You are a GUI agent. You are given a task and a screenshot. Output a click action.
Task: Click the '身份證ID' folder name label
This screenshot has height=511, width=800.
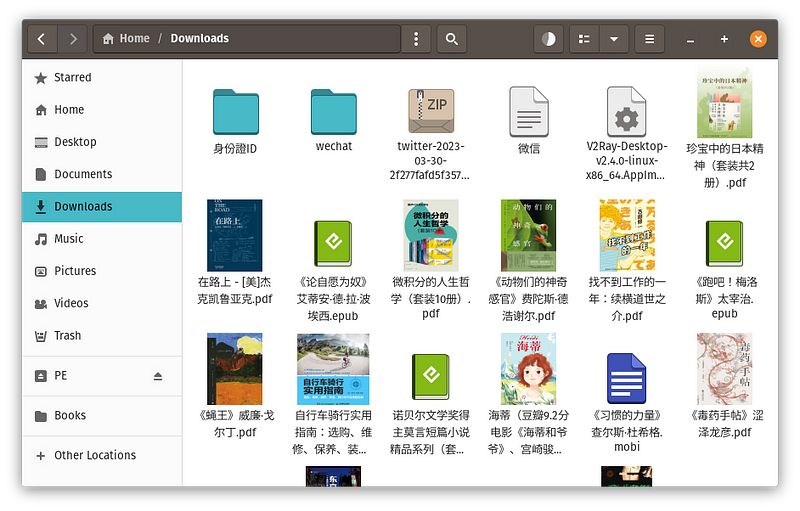pos(235,149)
